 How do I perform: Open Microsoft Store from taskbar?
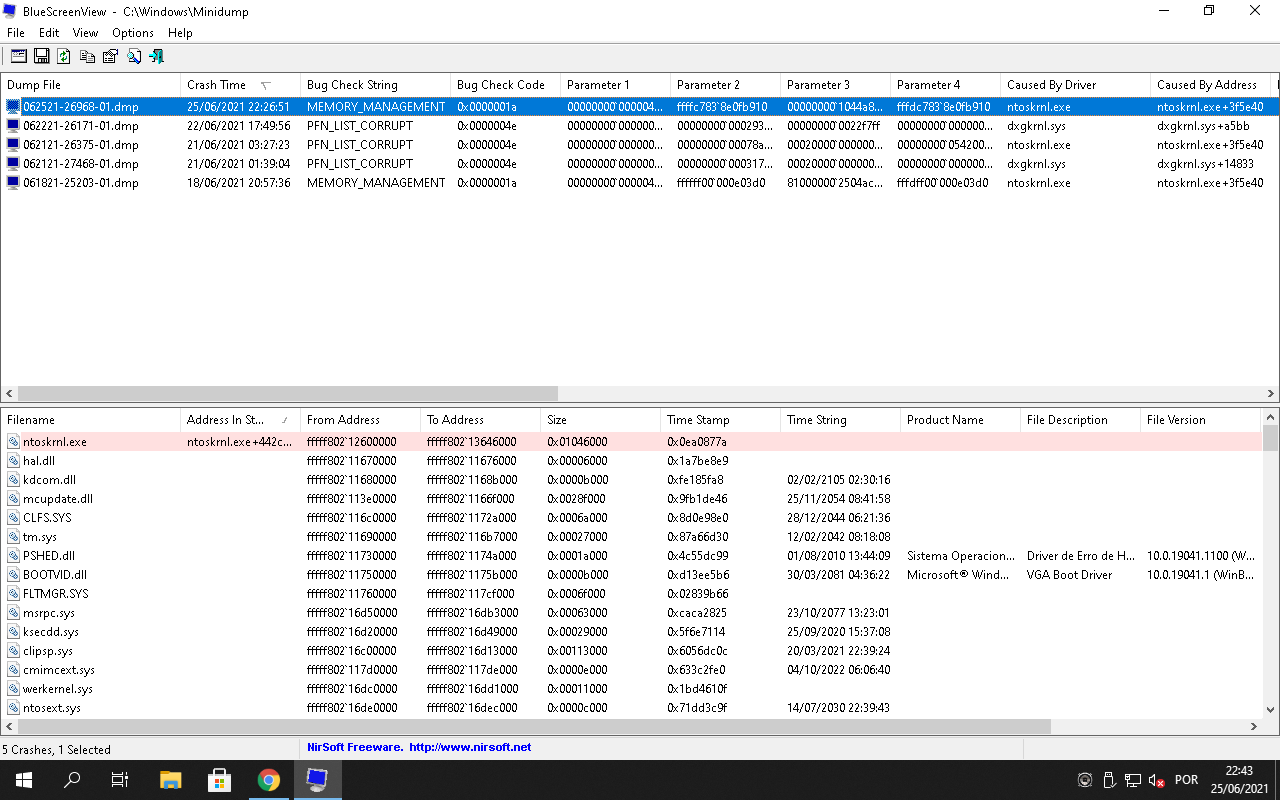219,780
